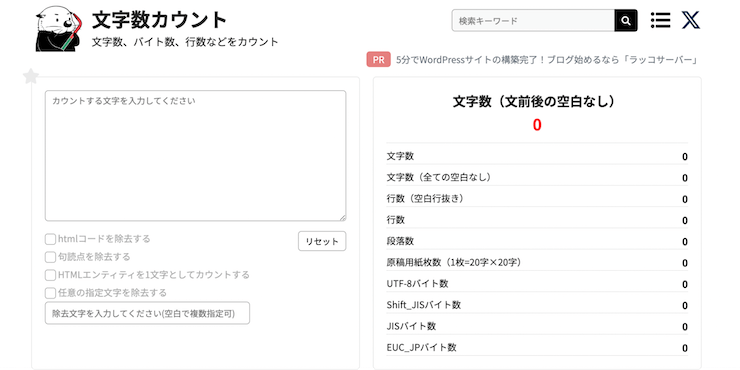Screen dimensions: 740x370
Task: Click the 原稿用紙枚数 row label
Action: pos(454,262)
